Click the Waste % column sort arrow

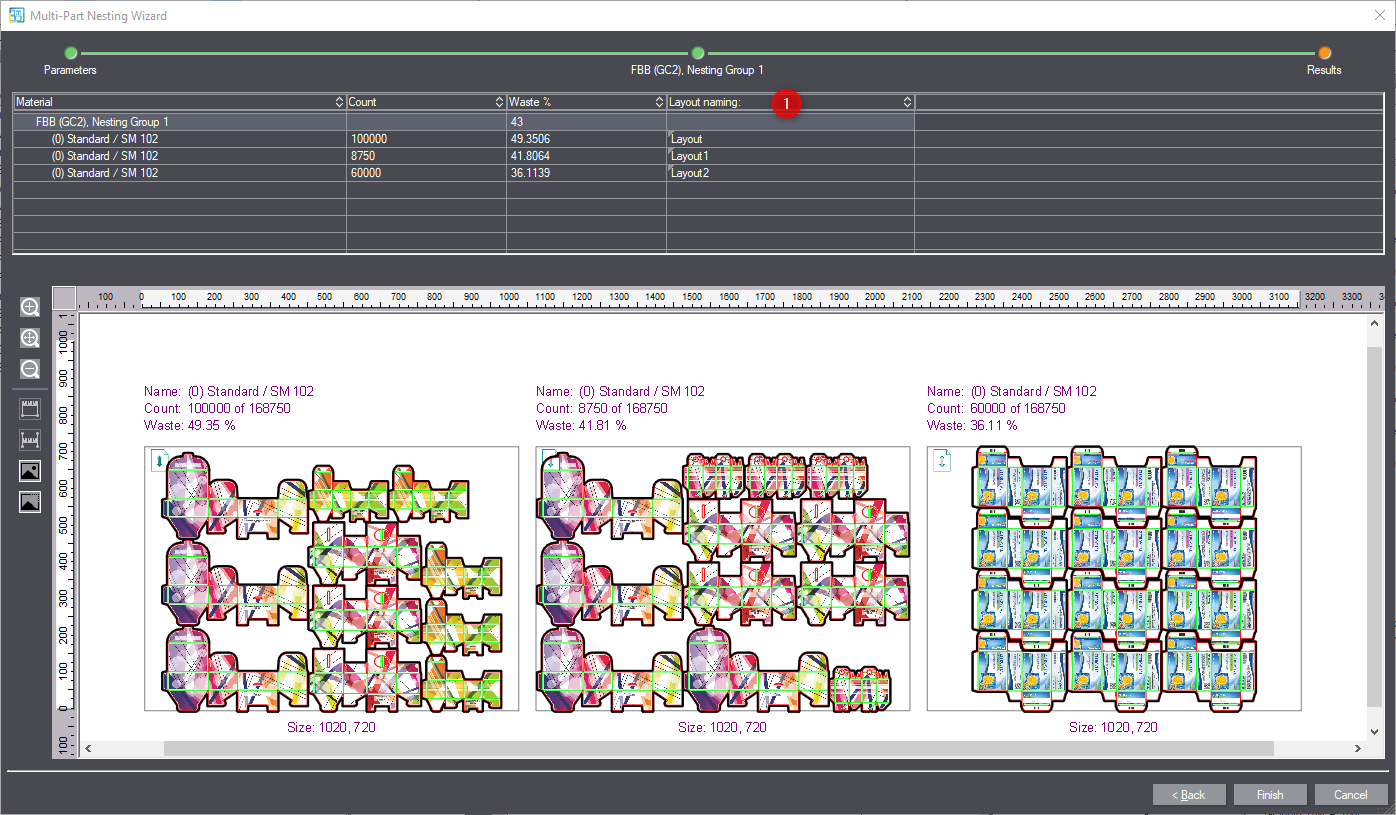coord(659,102)
